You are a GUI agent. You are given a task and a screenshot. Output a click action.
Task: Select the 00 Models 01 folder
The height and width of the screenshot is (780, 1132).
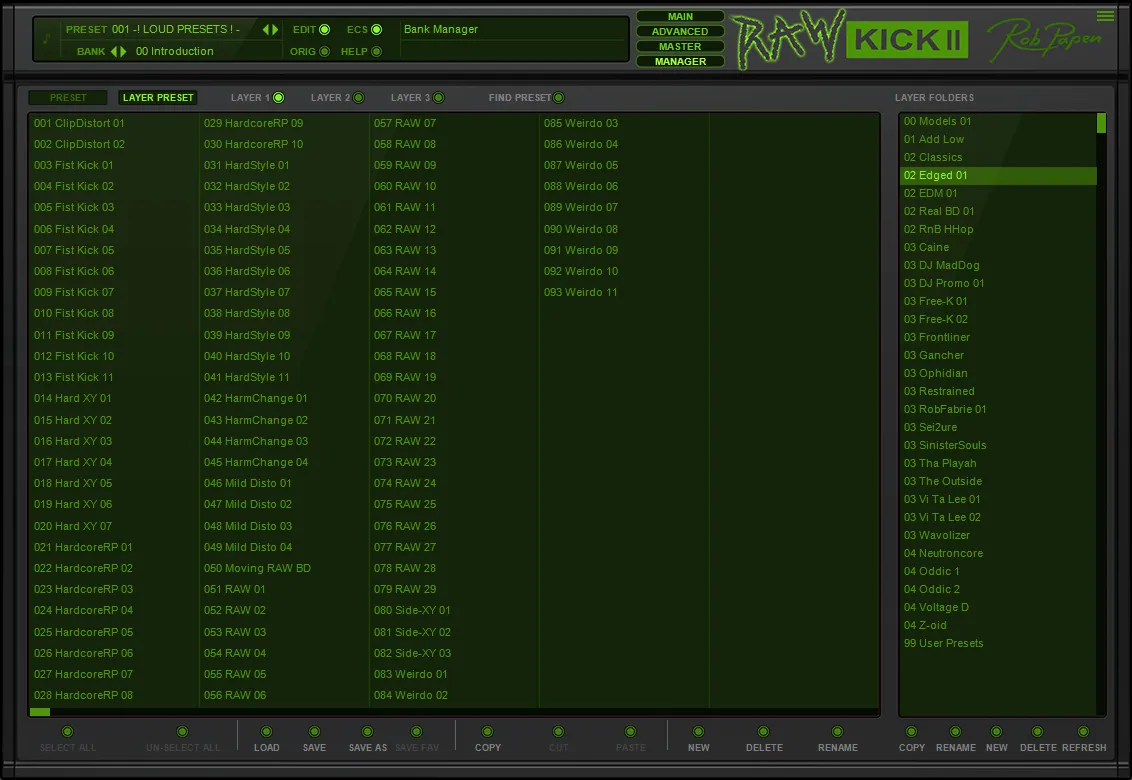pyautogui.click(x=998, y=121)
